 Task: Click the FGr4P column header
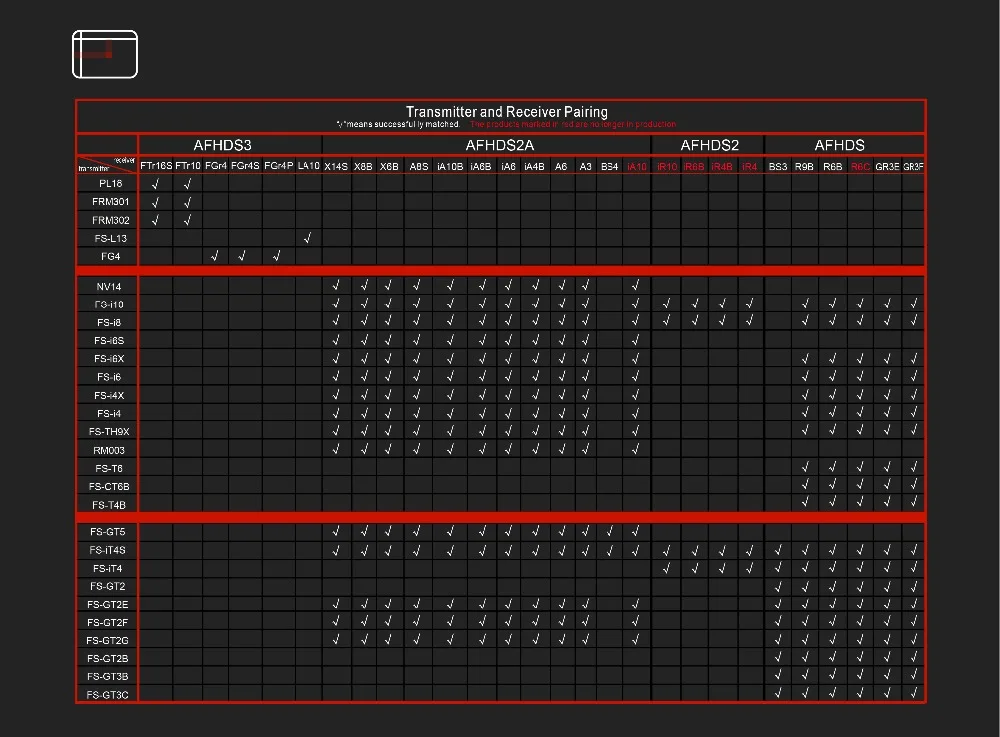click(279, 166)
